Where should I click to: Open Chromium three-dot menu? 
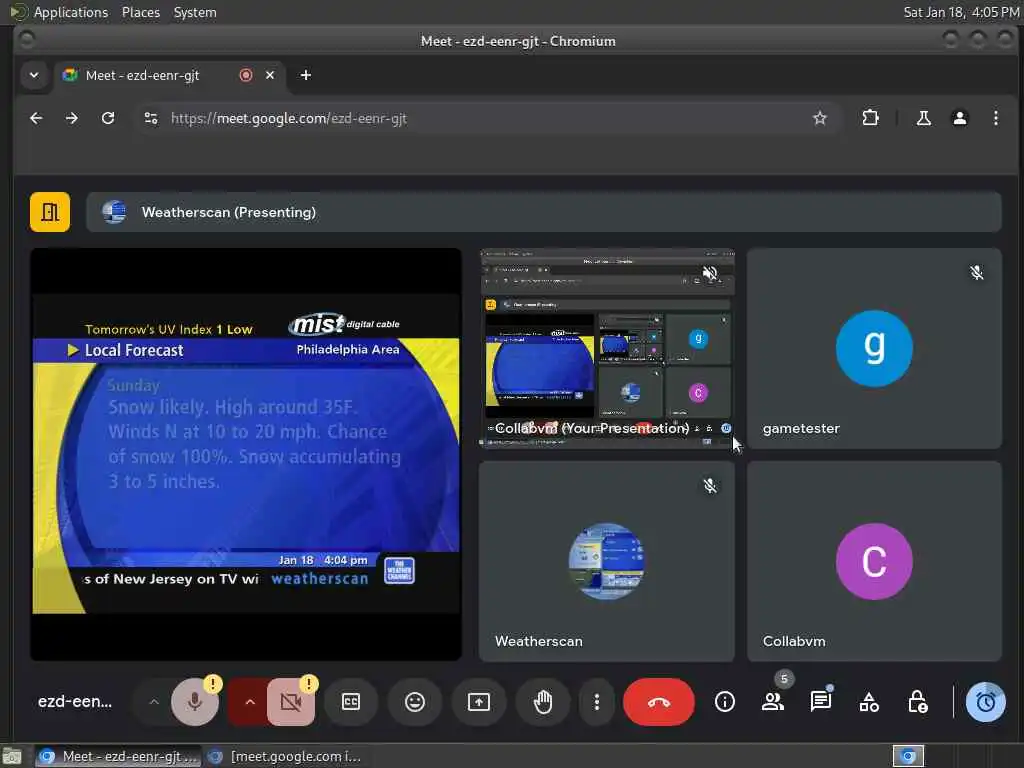tap(995, 118)
